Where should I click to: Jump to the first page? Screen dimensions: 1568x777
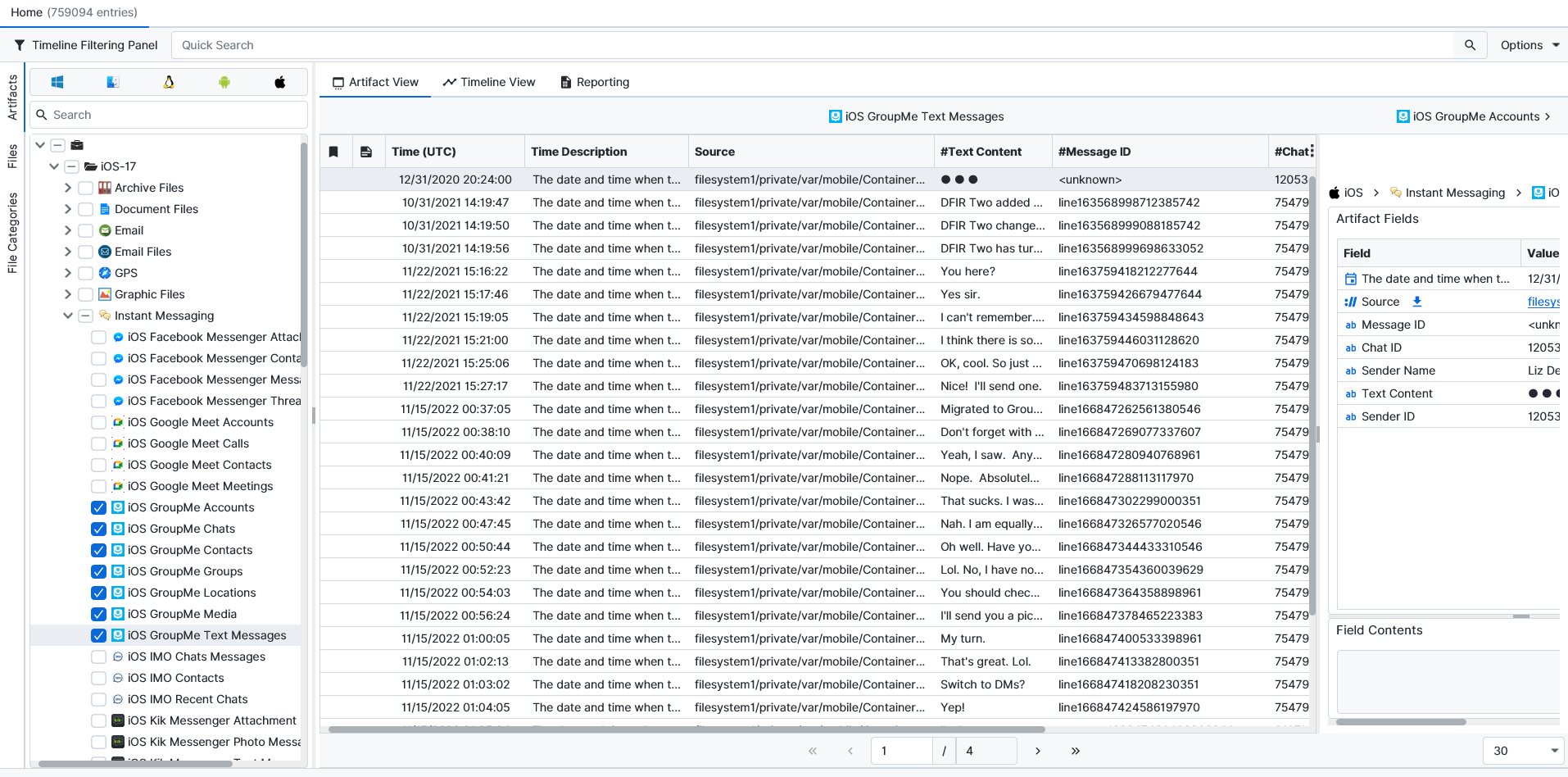(813, 751)
